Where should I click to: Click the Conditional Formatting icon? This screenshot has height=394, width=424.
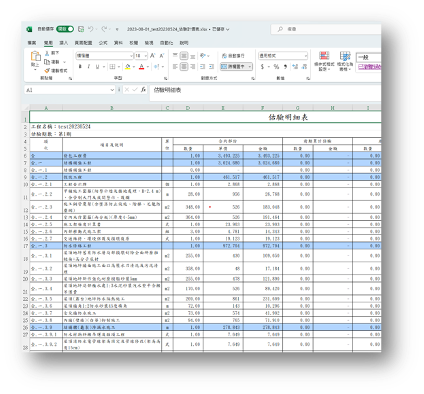(x=324, y=56)
